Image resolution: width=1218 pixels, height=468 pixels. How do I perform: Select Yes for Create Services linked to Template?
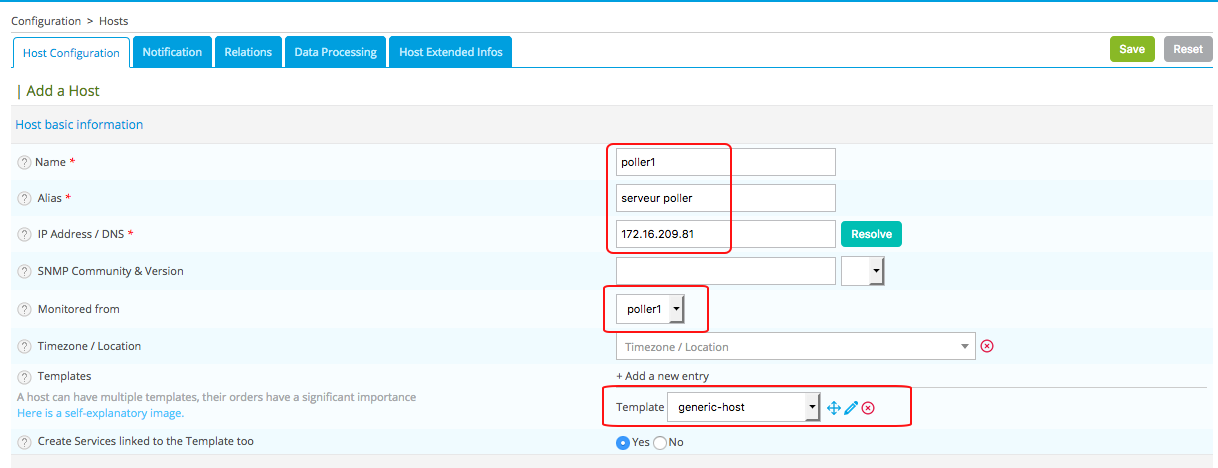pos(623,442)
